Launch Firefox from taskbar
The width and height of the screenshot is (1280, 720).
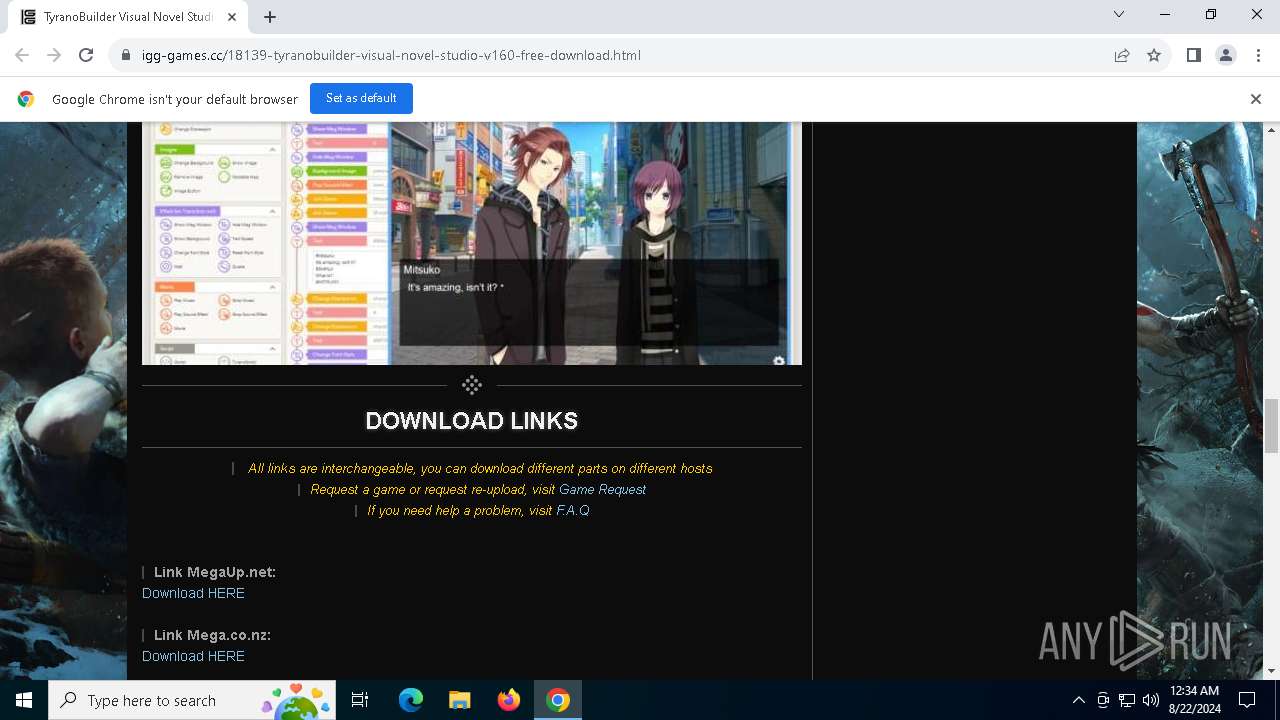pos(509,700)
